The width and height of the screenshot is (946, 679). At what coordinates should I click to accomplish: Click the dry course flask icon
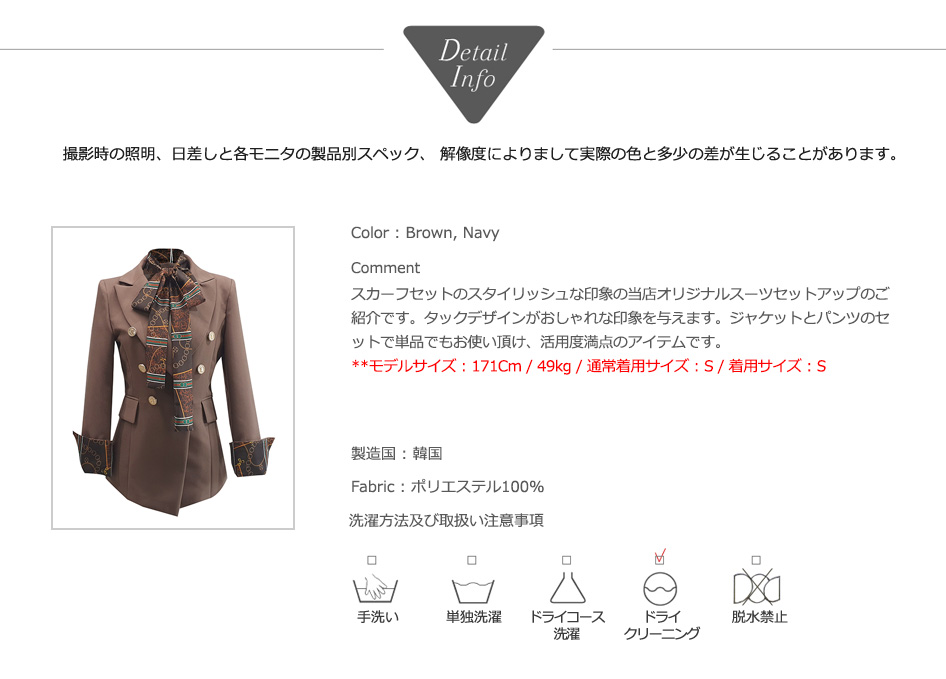[567, 587]
